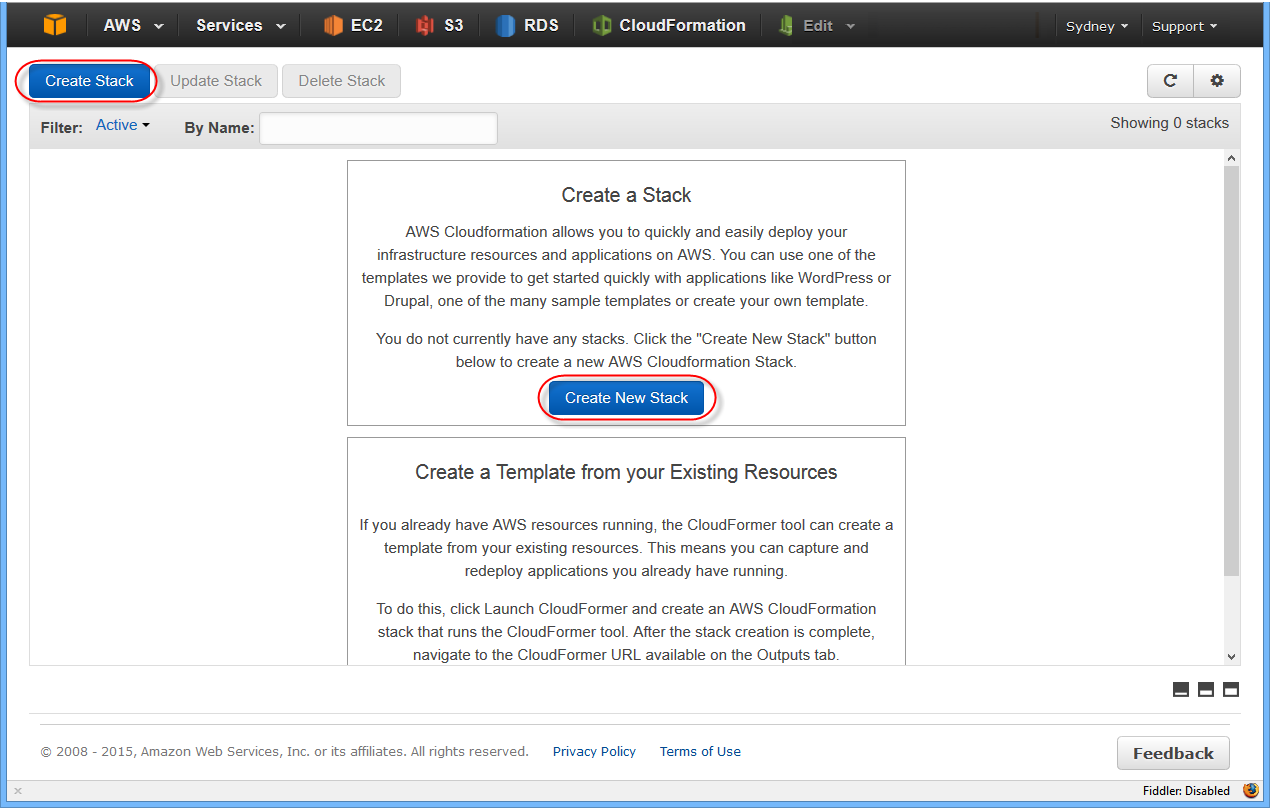Open the Privacy Policy link
Image resolution: width=1270 pixels, height=808 pixels.
[x=594, y=752]
